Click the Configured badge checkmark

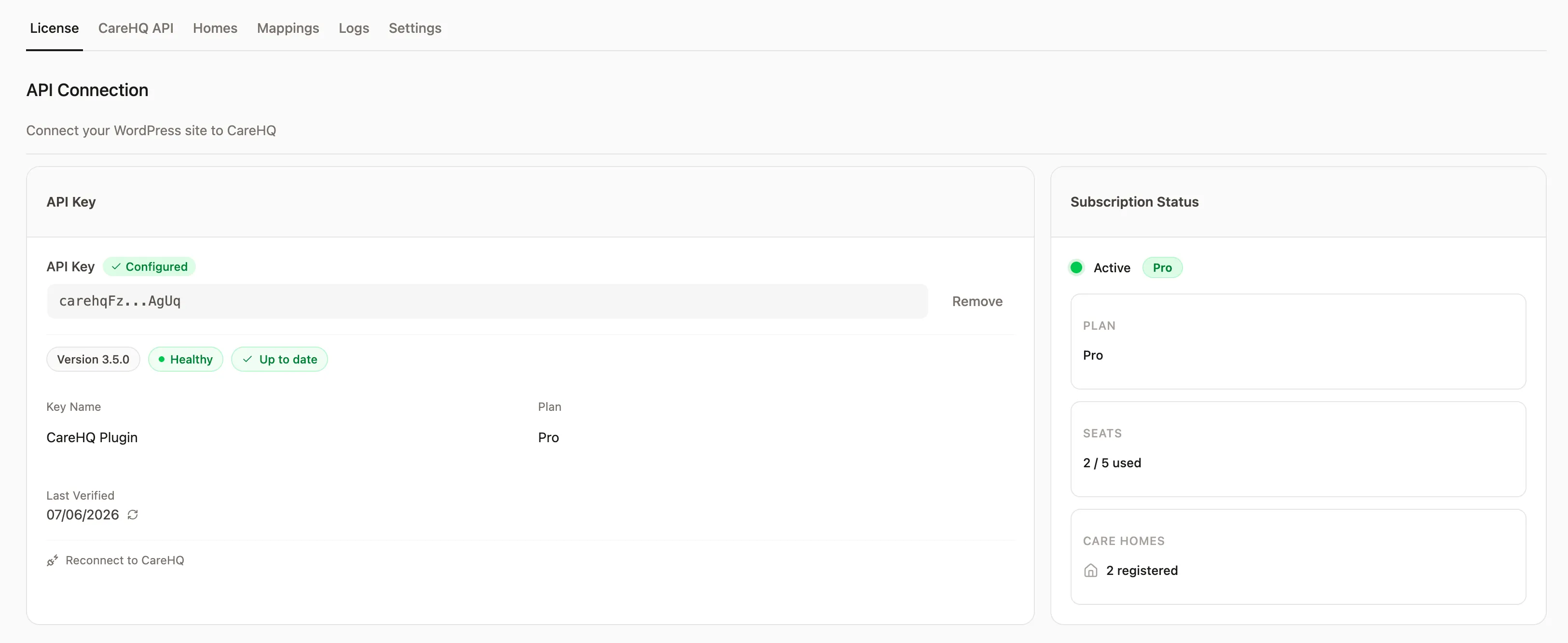point(116,266)
